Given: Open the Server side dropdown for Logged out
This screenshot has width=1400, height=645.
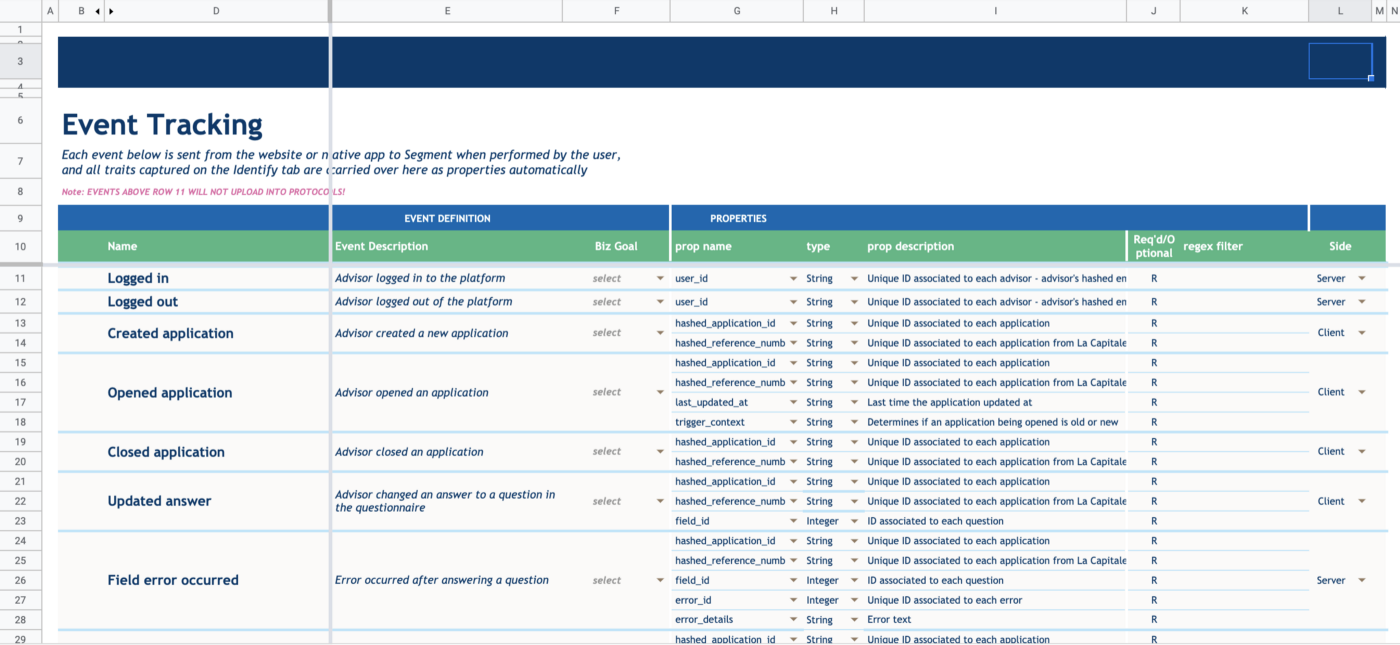Looking at the screenshot, I should pyautogui.click(x=1361, y=302).
